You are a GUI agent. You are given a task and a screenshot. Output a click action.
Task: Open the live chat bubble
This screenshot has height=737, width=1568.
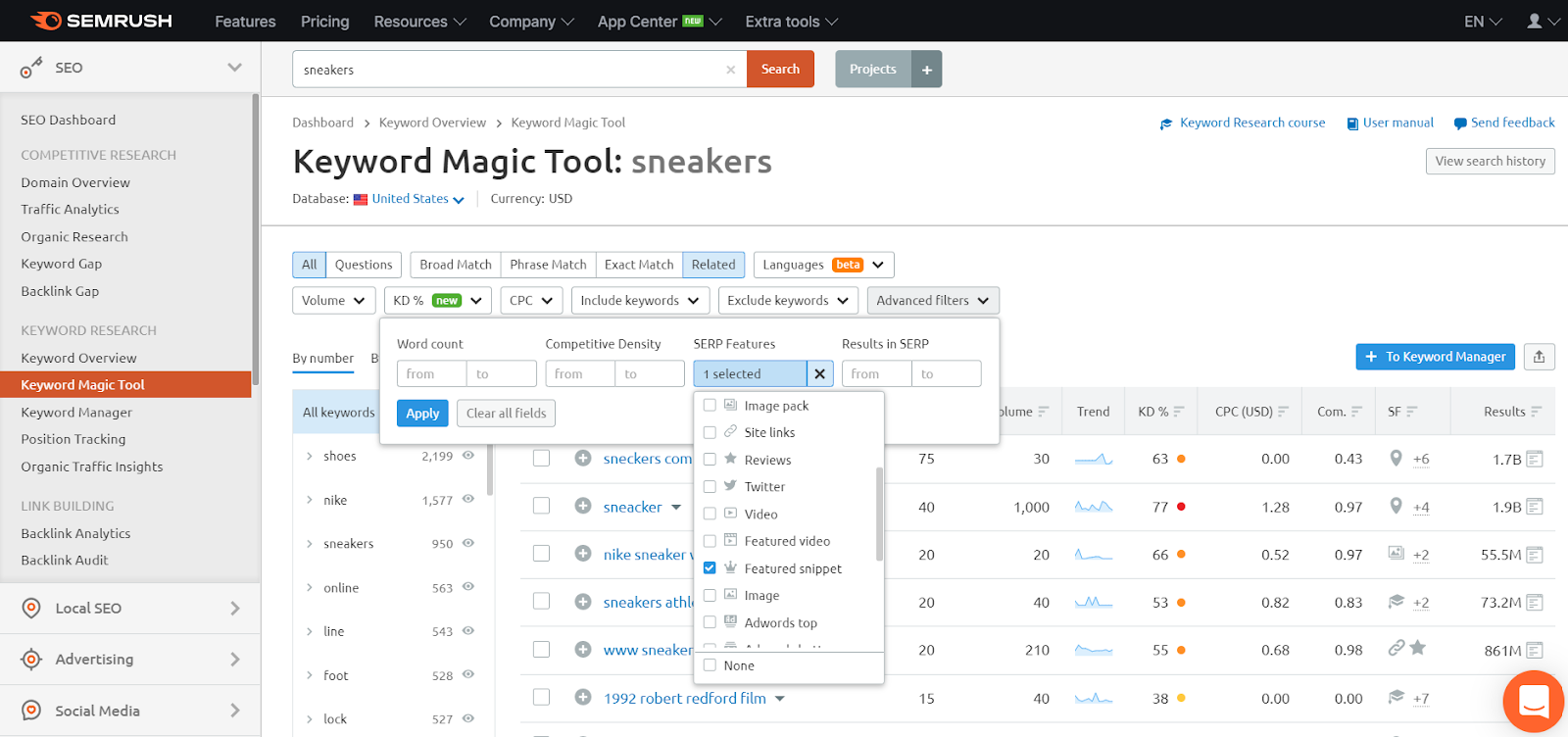click(x=1534, y=702)
